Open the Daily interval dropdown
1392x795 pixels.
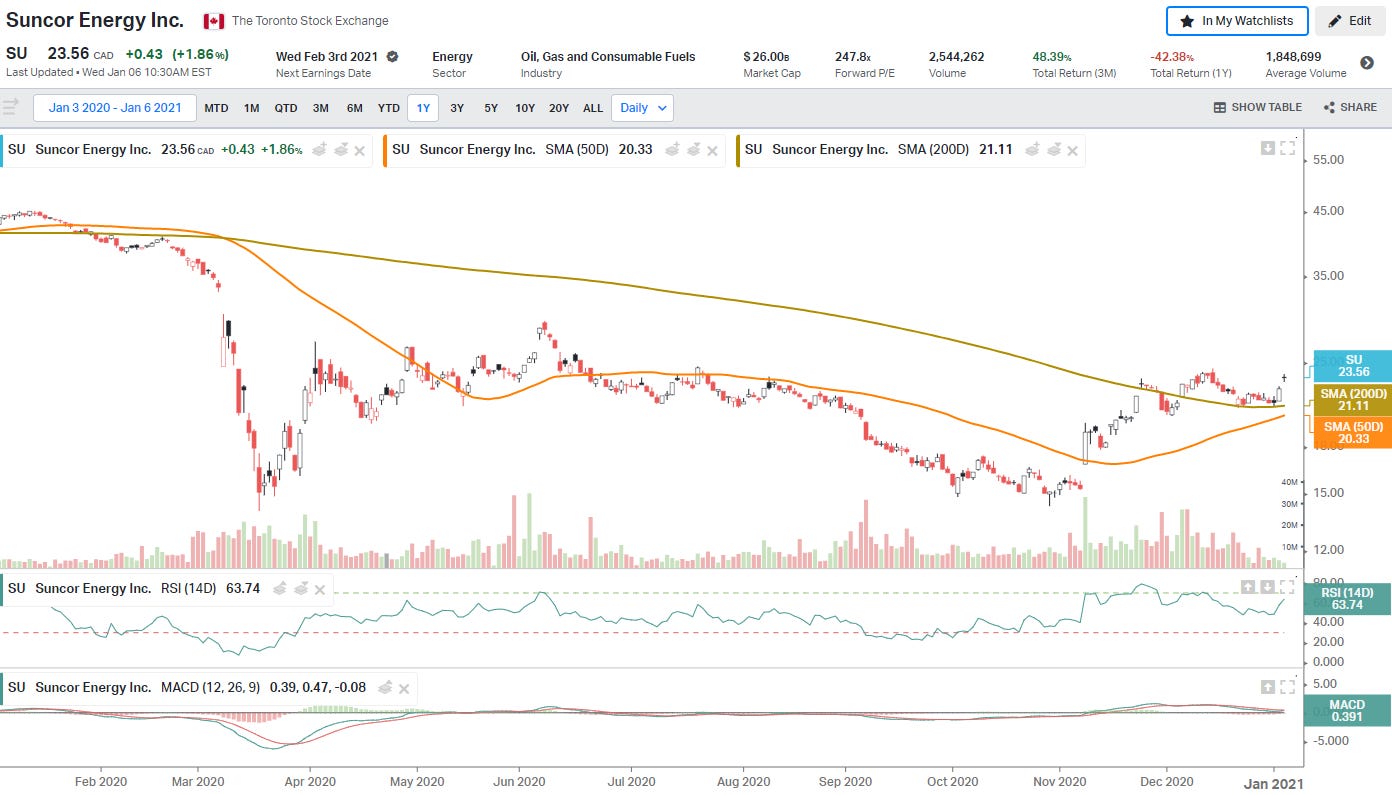pos(641,108)
